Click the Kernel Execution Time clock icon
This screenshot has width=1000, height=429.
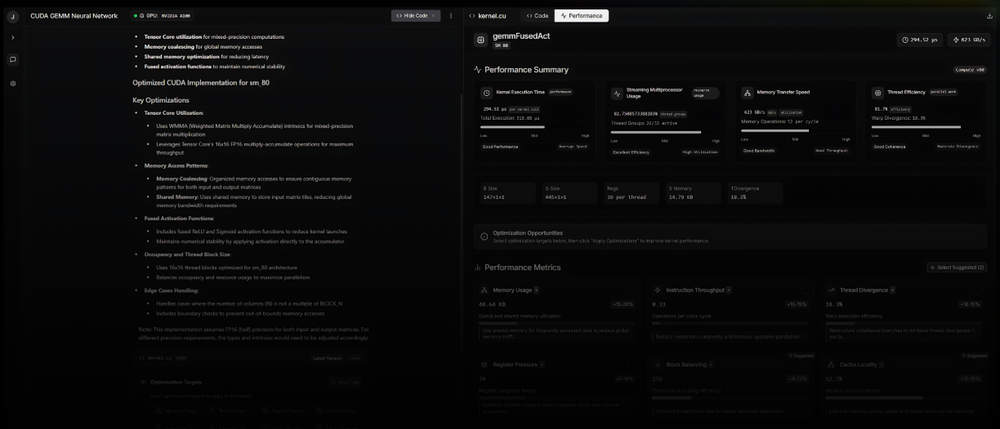tap(487, 92)
